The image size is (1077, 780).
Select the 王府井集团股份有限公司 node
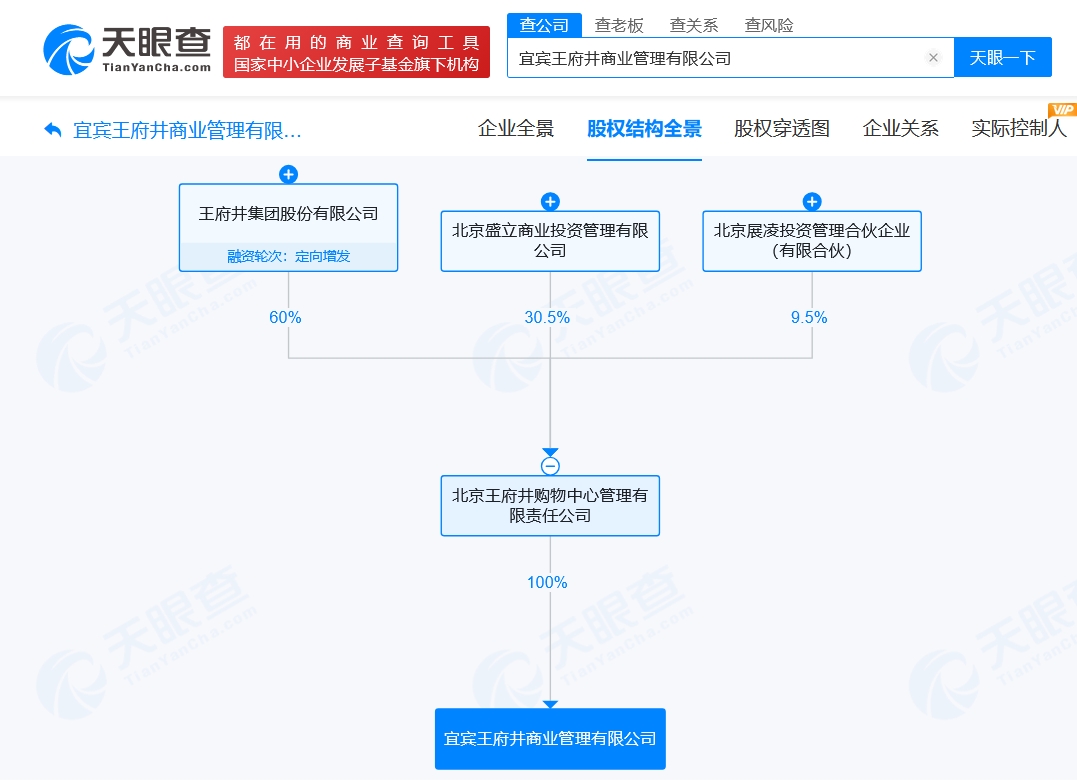288,227
